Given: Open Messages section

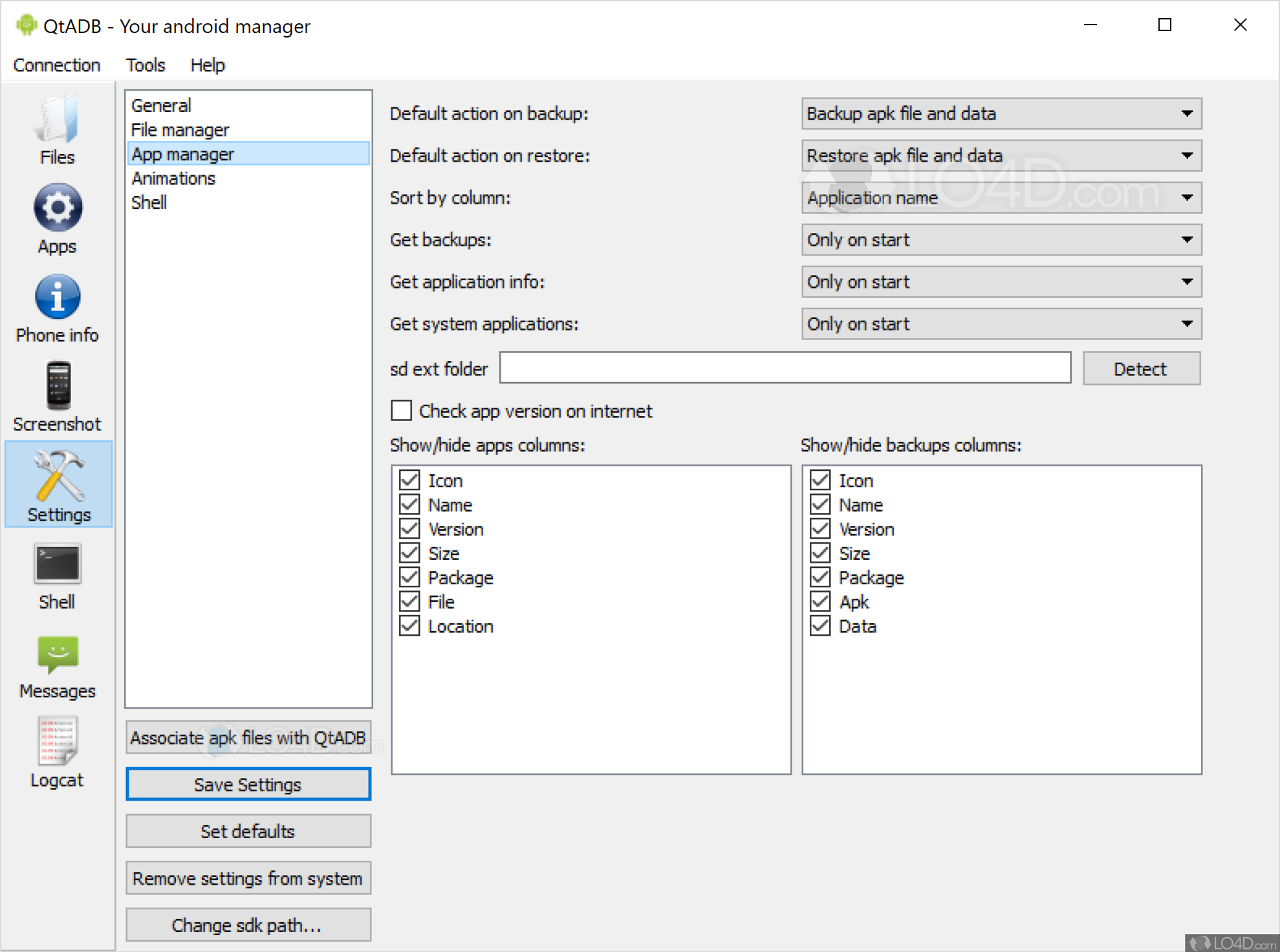Looking at the screenshot, I should [57, 665].
